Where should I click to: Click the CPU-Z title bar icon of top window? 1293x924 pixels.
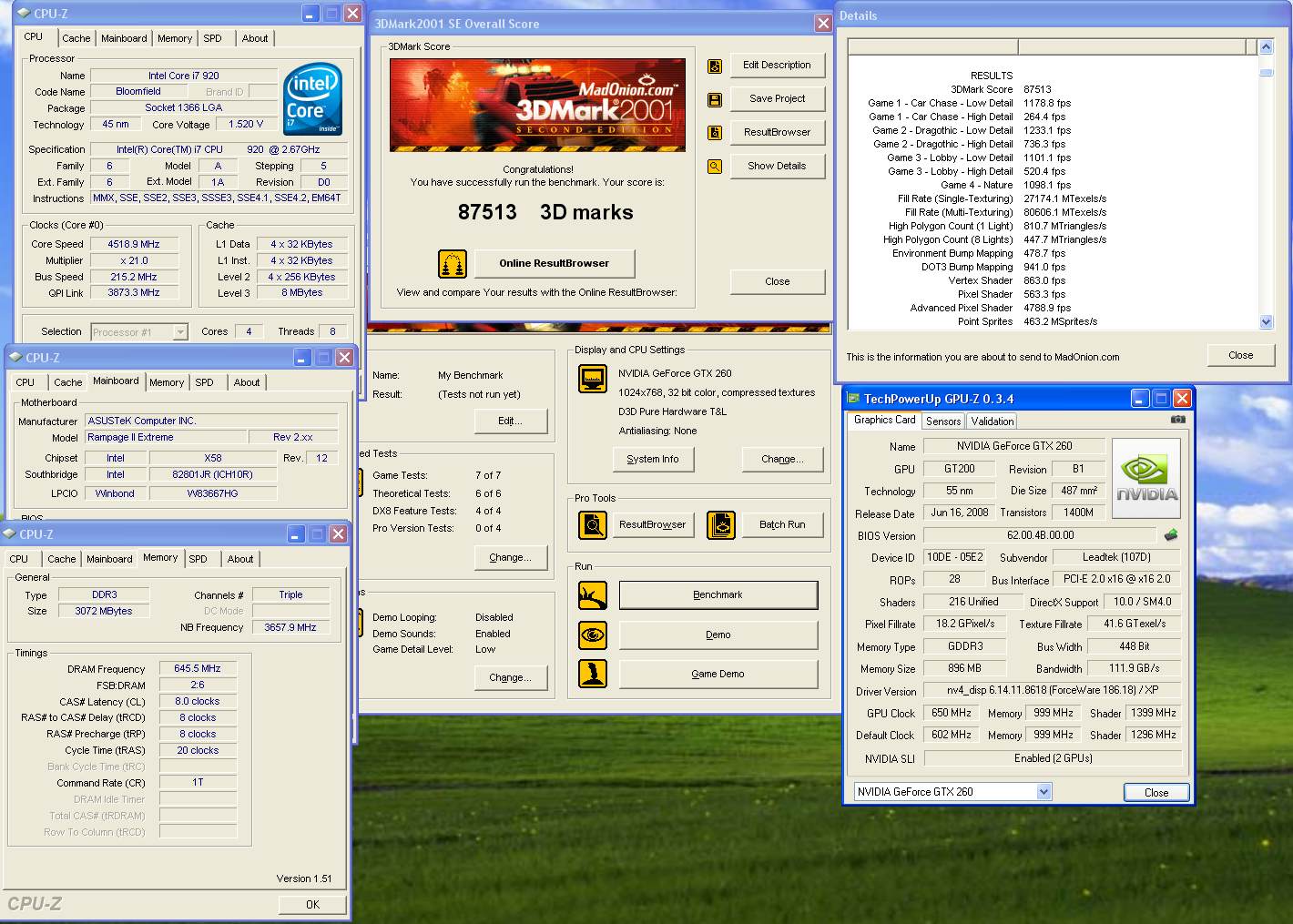[x=25, y=14]
